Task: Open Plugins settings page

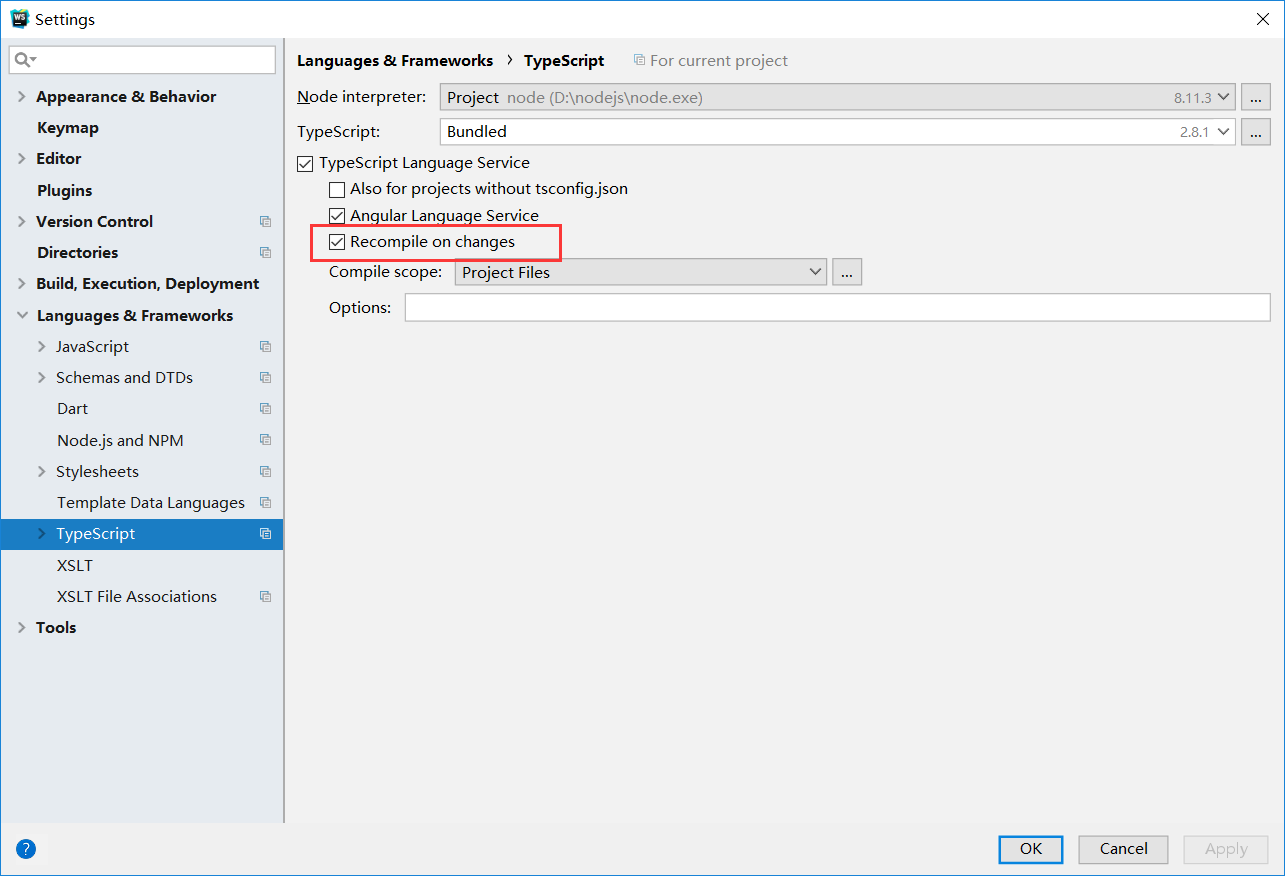Action: click(64, 191)
